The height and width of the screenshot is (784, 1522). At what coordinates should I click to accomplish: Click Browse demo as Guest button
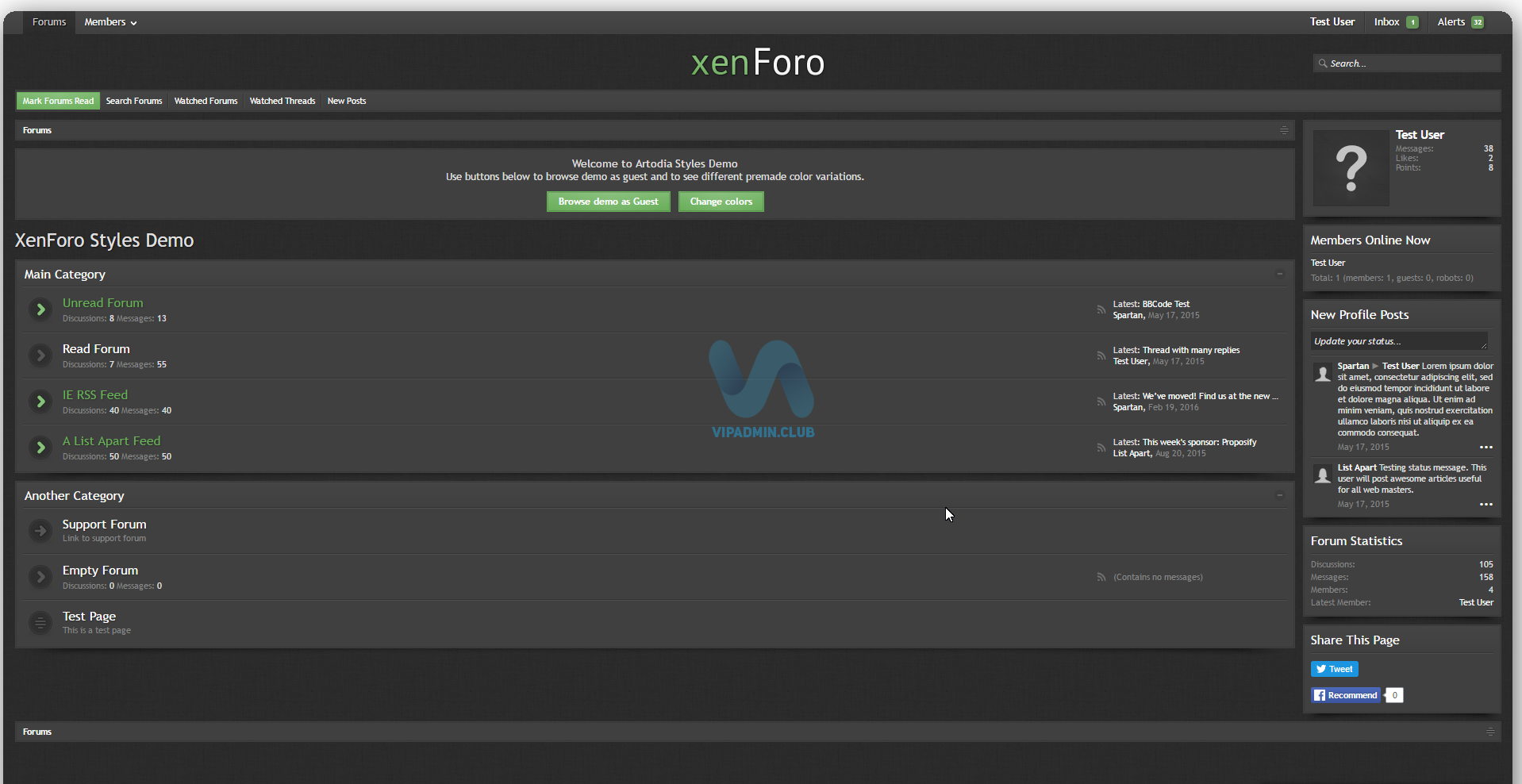[x=609, y=202]
